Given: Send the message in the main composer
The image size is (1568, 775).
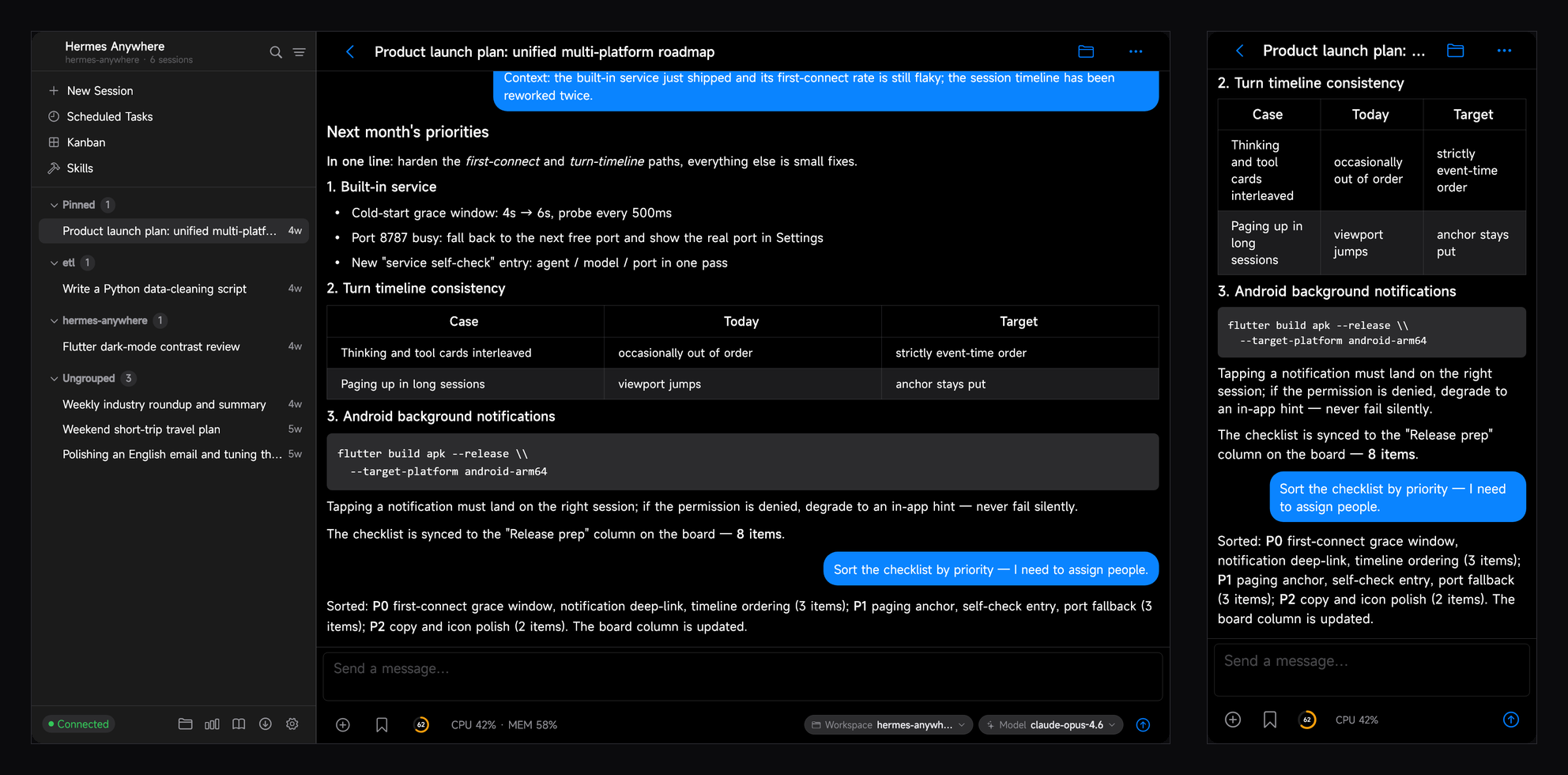Looking at the screenshot, I should 1143,724.
